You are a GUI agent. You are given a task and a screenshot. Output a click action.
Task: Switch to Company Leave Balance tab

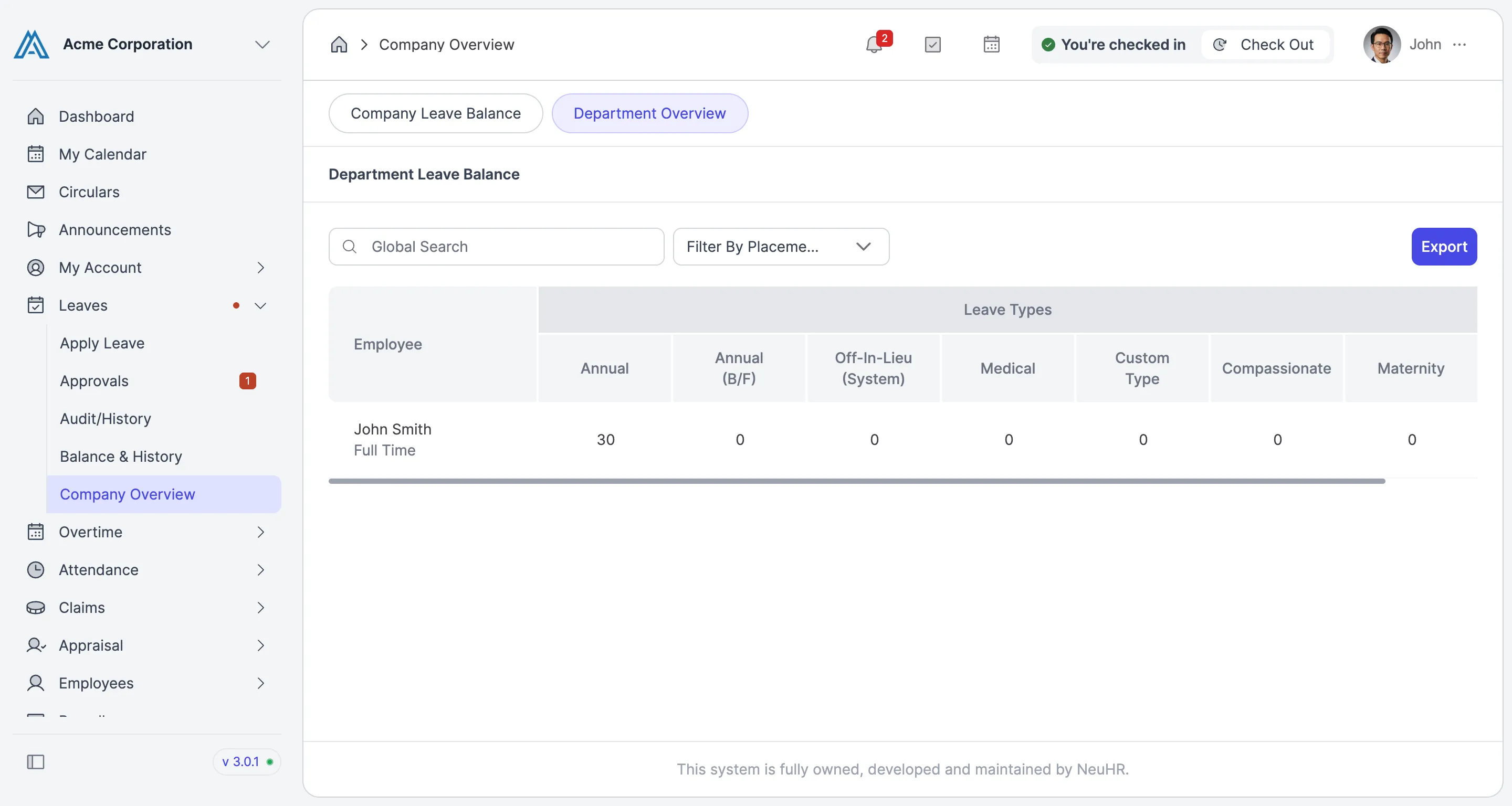(436, 113)
